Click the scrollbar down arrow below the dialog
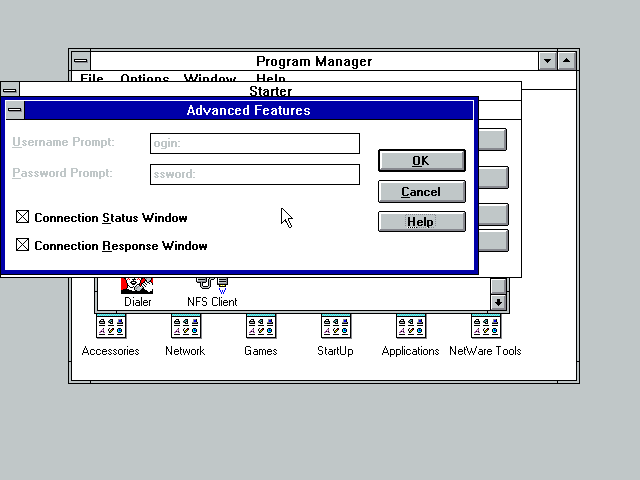Viewport: 640px width, 480px height. (x=498, y=301)
